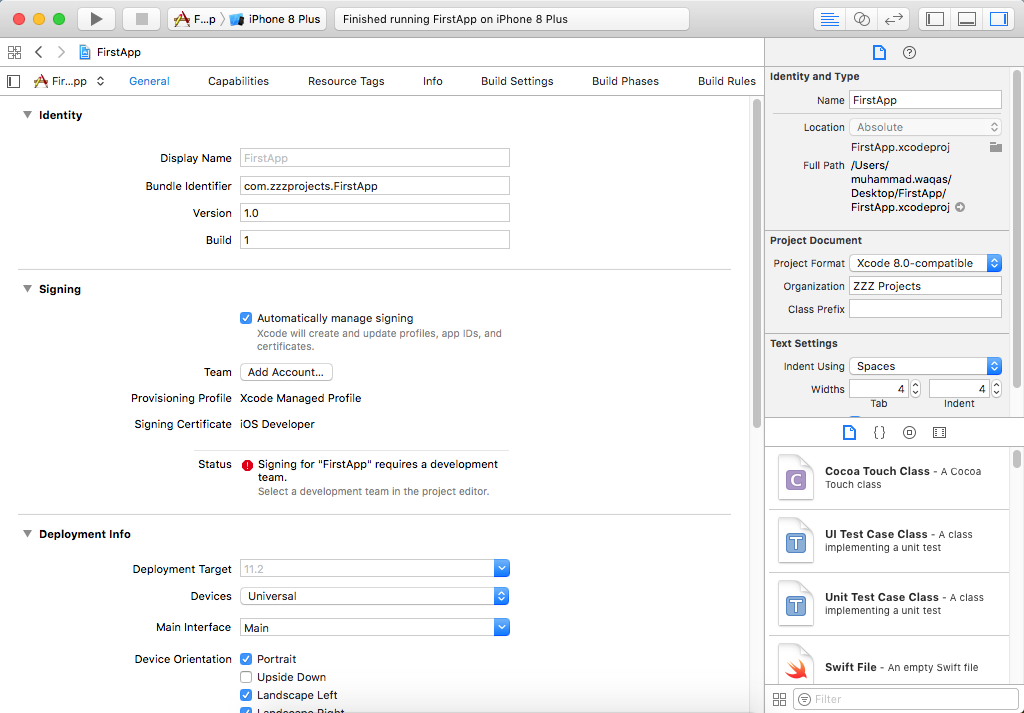Open the Build Rules tab

coord(727,81)
